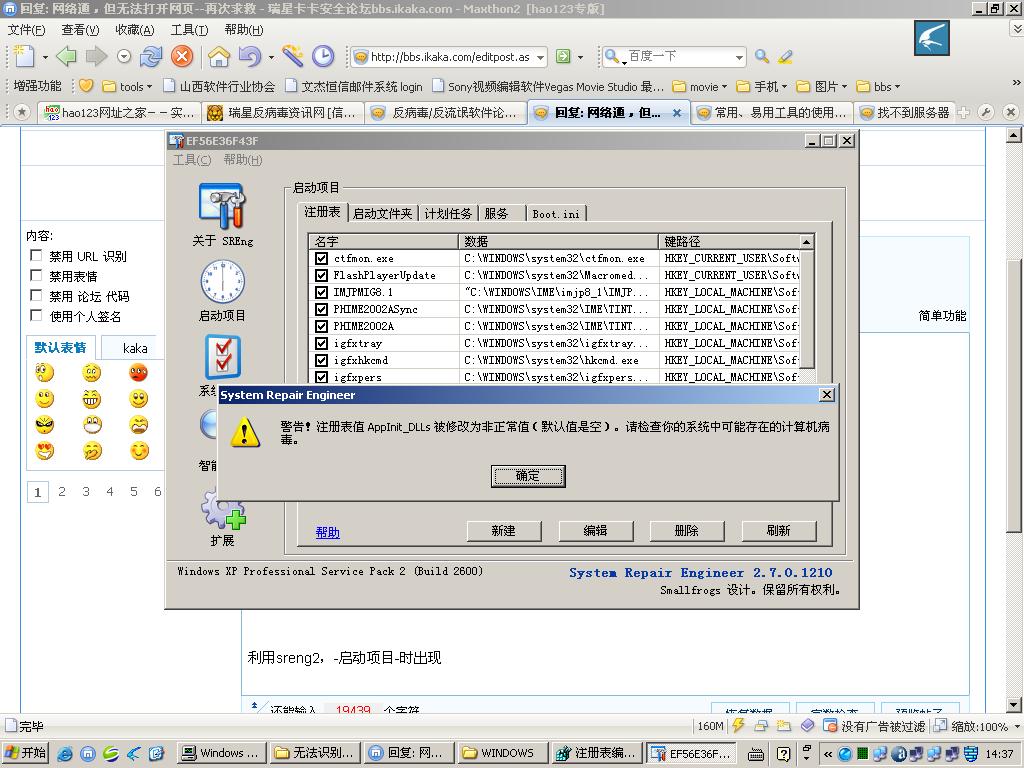Open the search box dropdown arrow

pos(739,57)
